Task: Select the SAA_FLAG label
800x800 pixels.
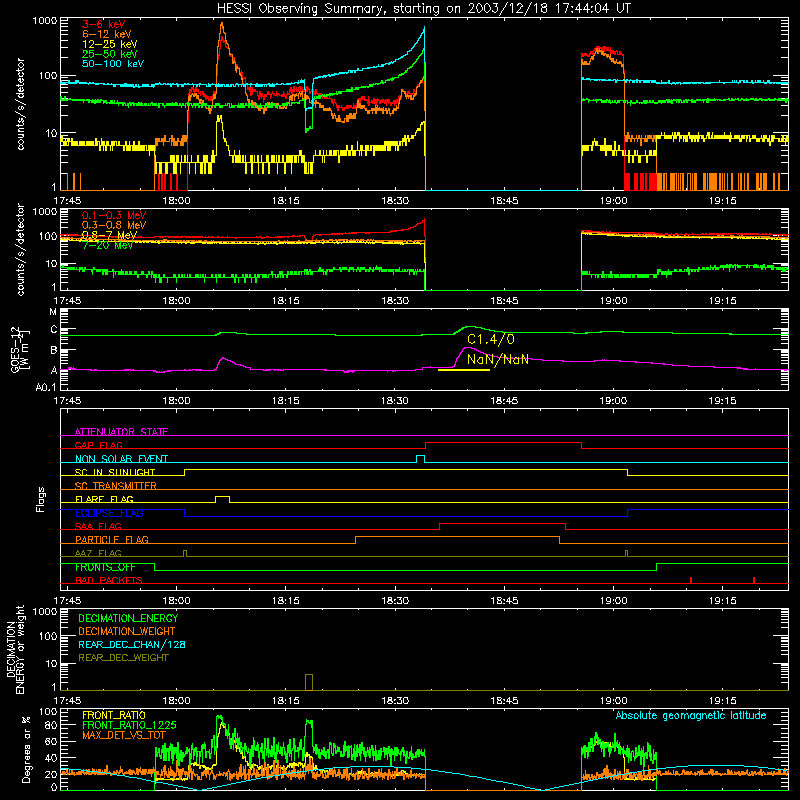Action: (x=98, y=527)
